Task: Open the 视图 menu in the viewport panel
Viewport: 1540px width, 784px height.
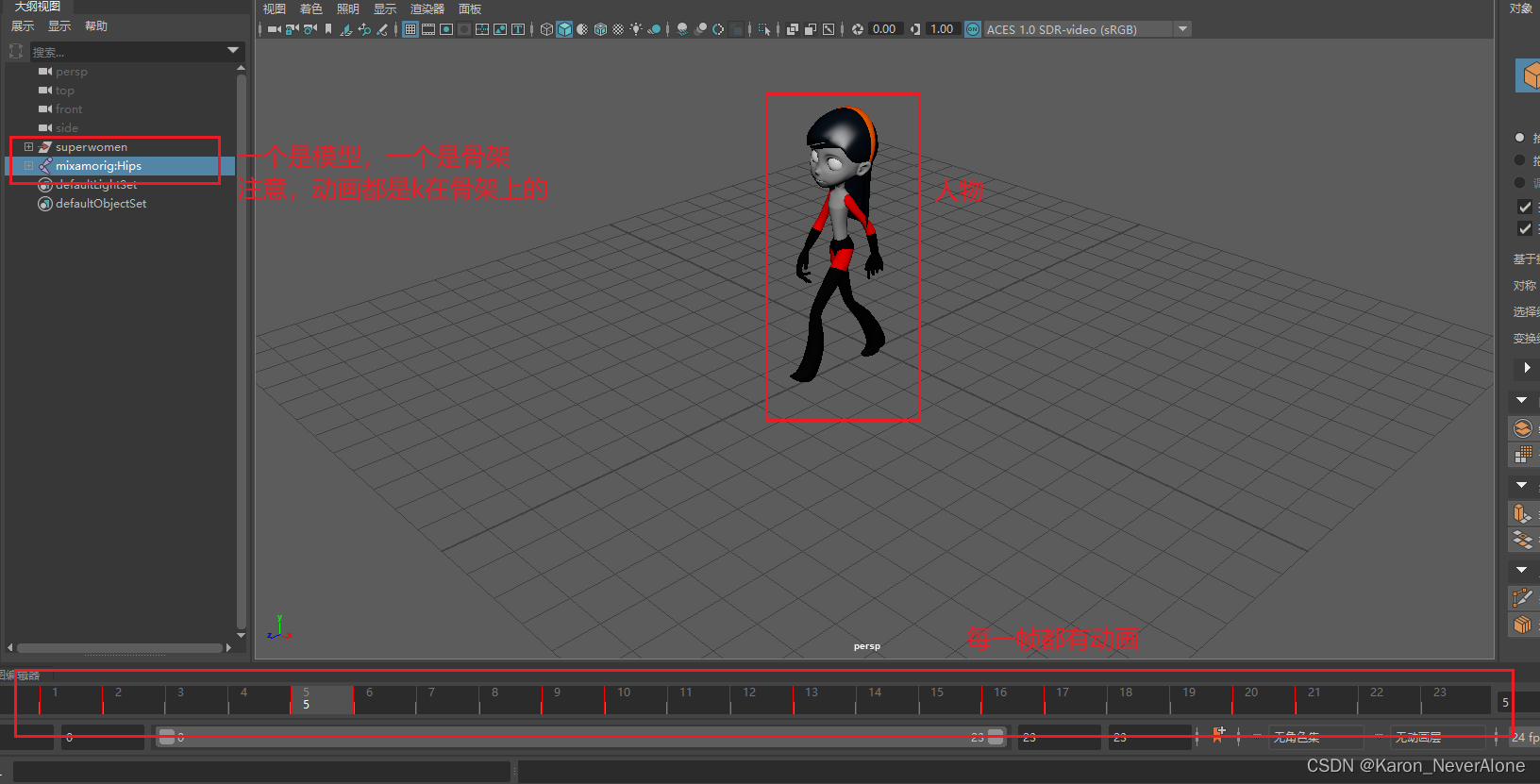Action: 274,8
